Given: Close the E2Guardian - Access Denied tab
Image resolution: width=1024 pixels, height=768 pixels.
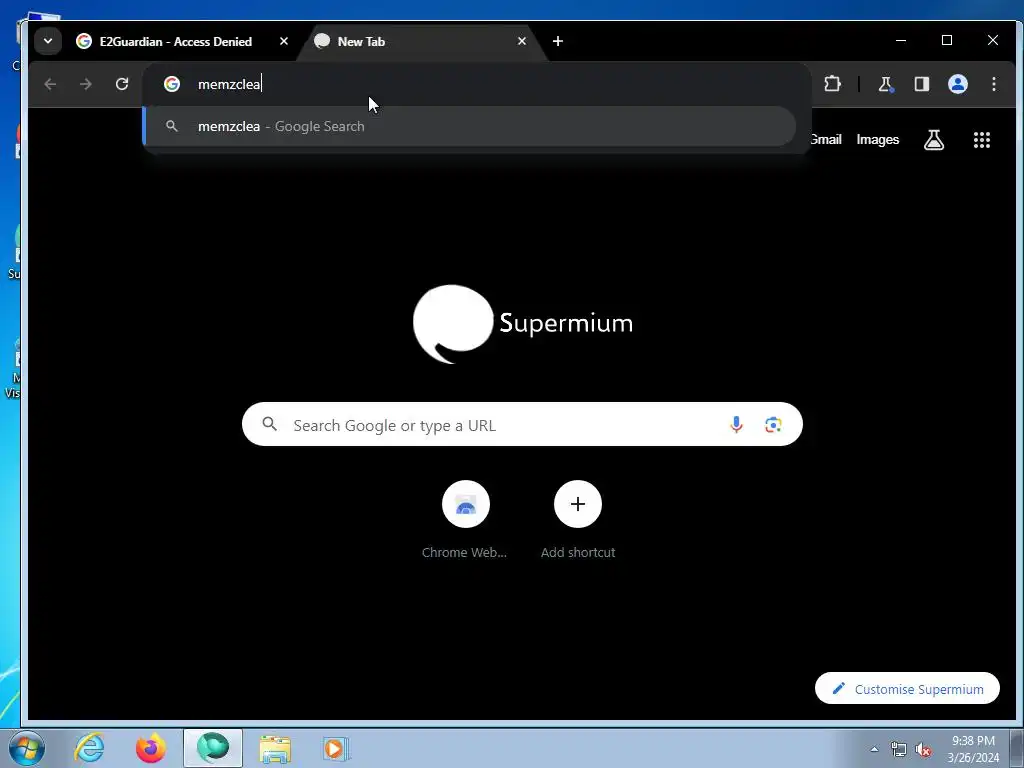Looking at the screenshot, I should pos(283,41).
